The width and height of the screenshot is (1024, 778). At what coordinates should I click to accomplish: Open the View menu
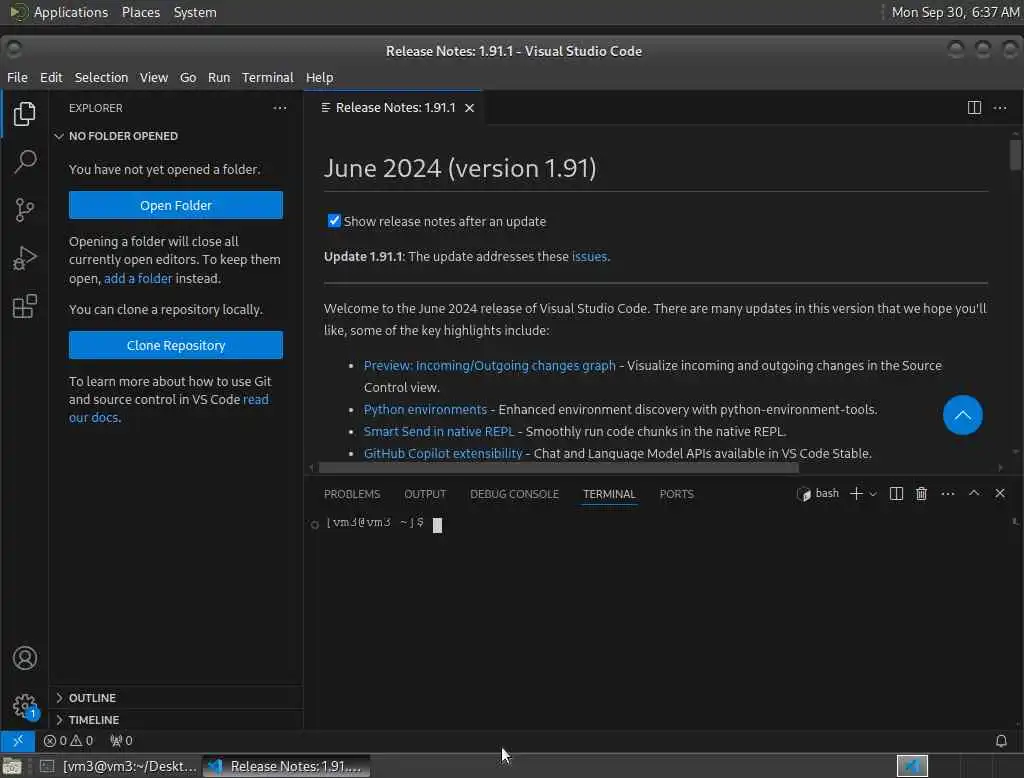[153, 77]
